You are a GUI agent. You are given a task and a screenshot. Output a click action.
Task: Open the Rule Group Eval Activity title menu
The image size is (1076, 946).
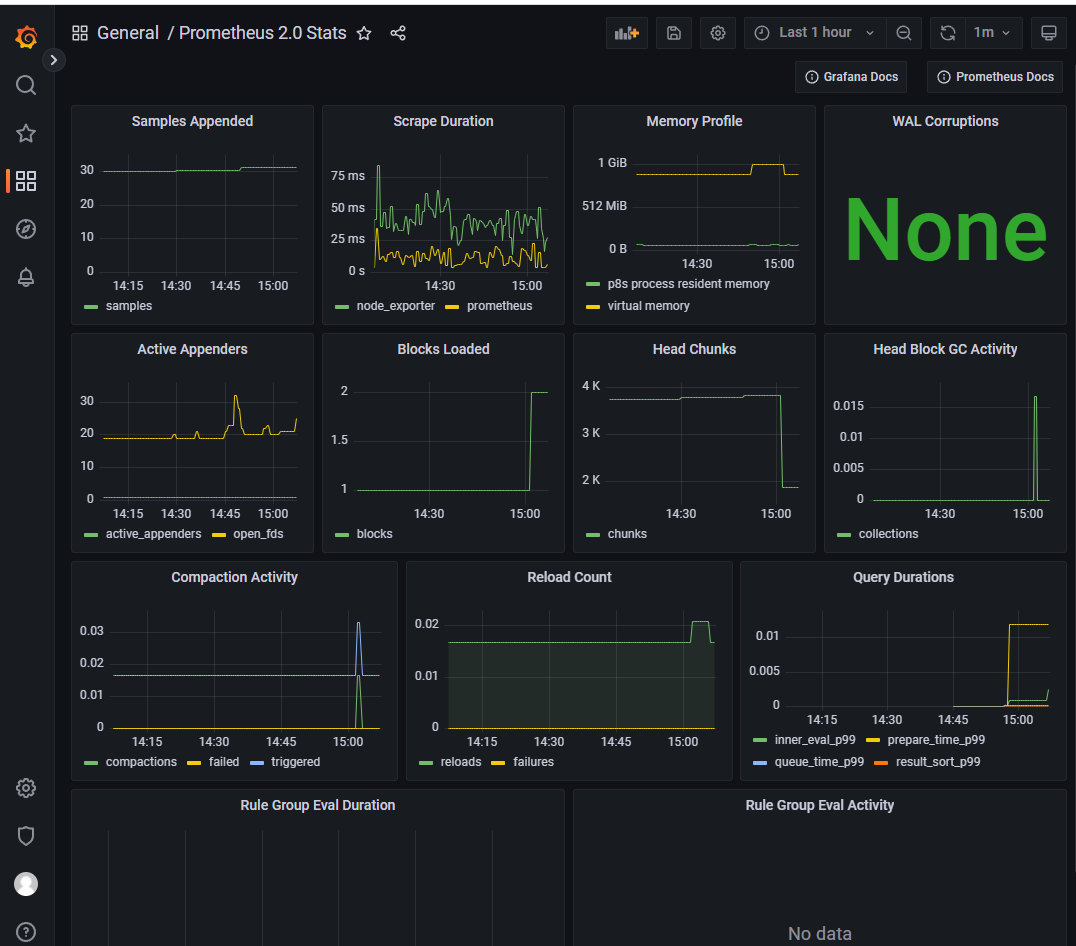pyautogui.click(x=819, y=805)
